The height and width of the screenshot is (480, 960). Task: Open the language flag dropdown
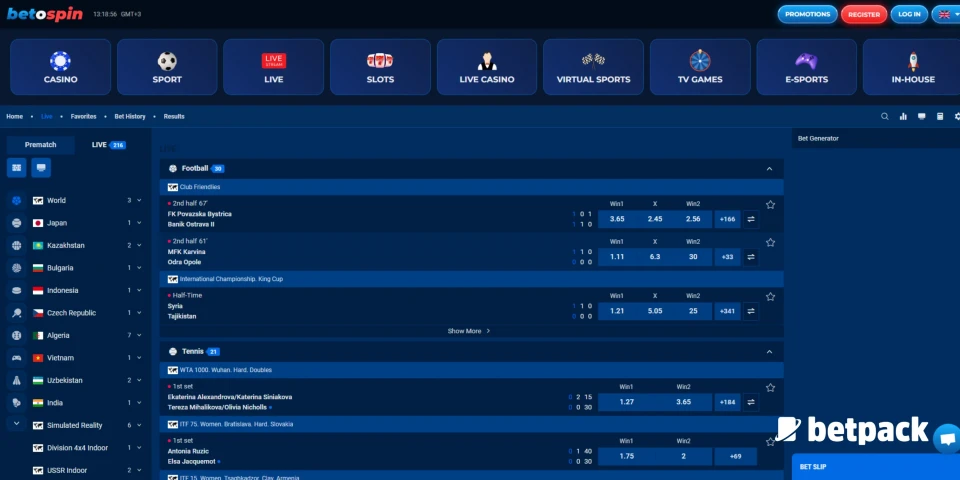pyautogui.click(x=945, y=14)
